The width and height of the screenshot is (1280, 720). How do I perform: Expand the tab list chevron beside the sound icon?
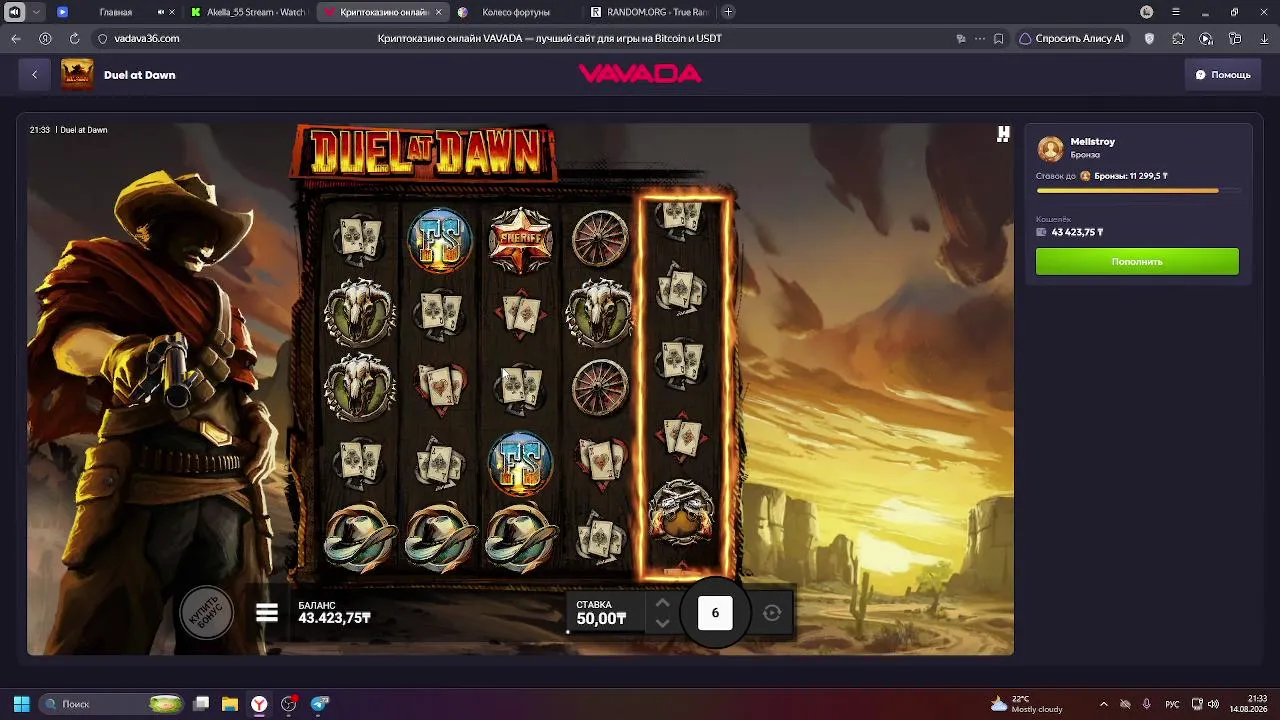[x=37, y=12]
